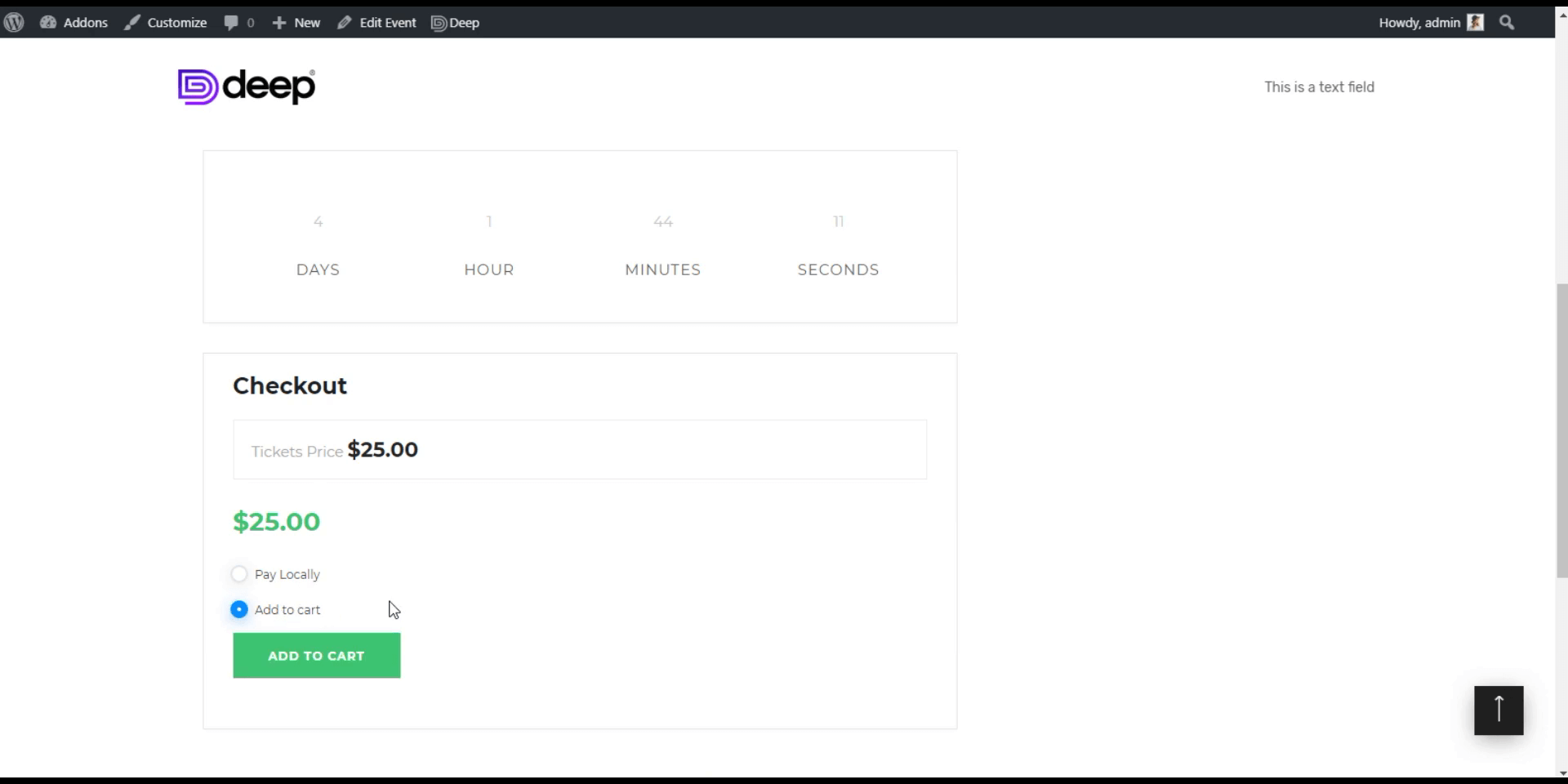Click the HOUR countdown label
This screenshot has height=784, width=1568.
[x=489, y=269]
